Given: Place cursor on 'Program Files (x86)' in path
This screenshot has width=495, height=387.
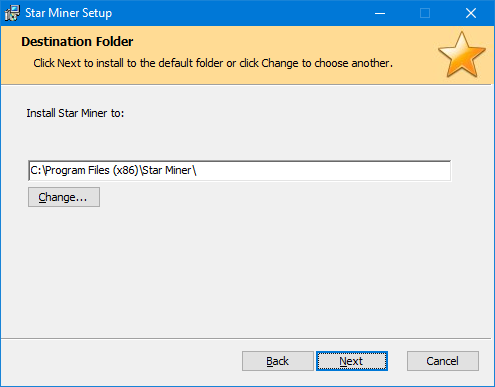Looking at the screenshot, I should [x=92, y=171].
